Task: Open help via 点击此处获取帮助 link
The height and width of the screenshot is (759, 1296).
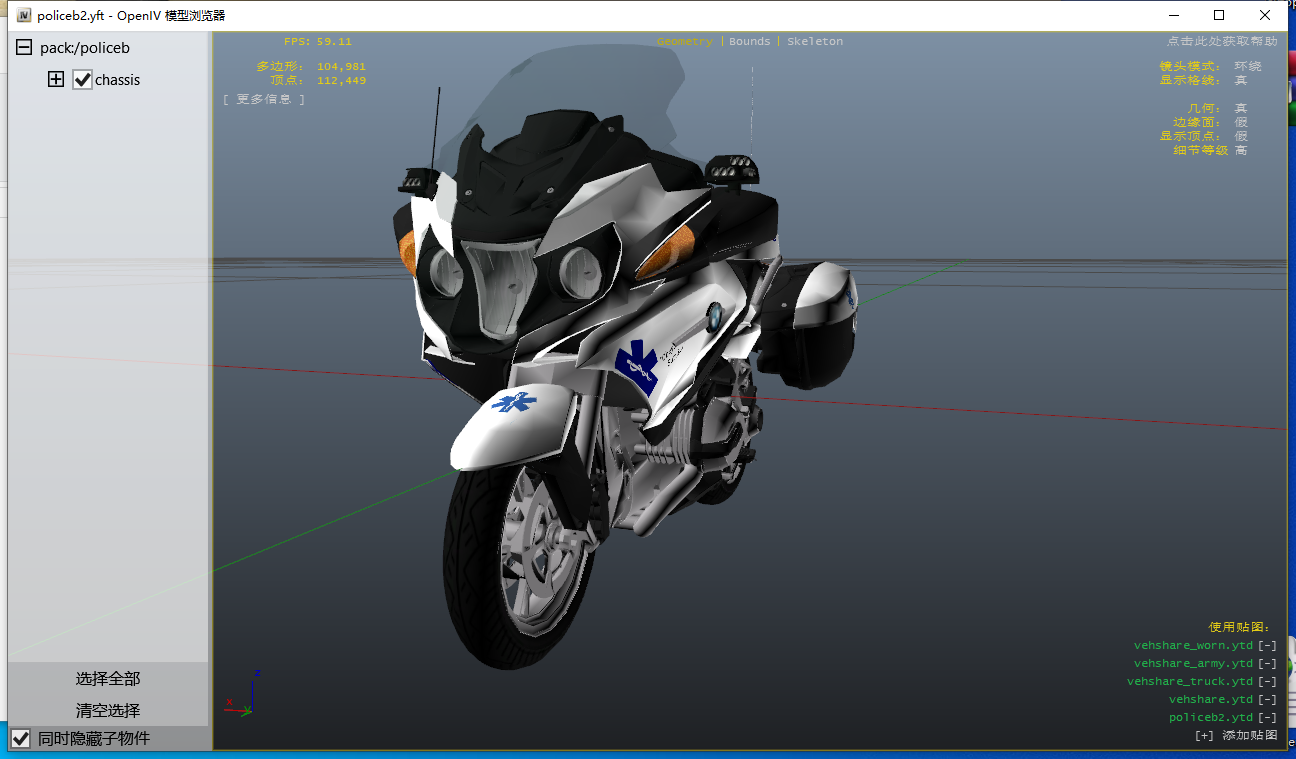Action: coord(1221,42)
